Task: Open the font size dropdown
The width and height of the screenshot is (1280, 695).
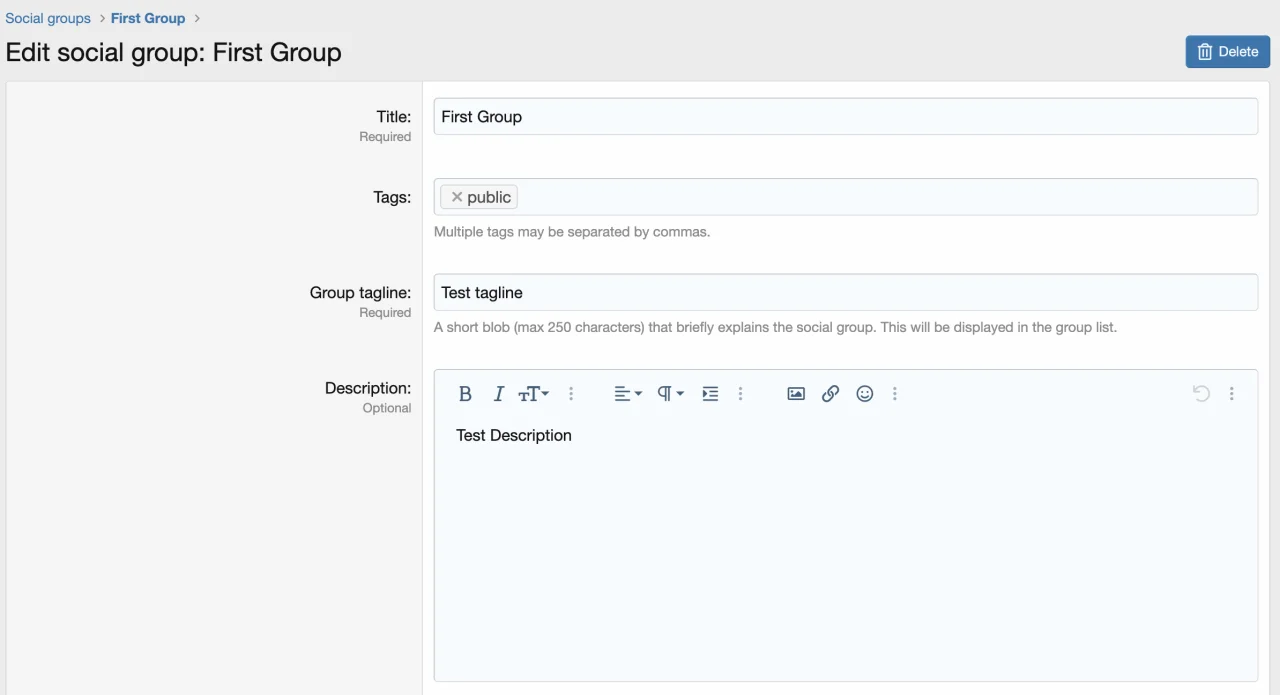Action: [x=533, y=394]
